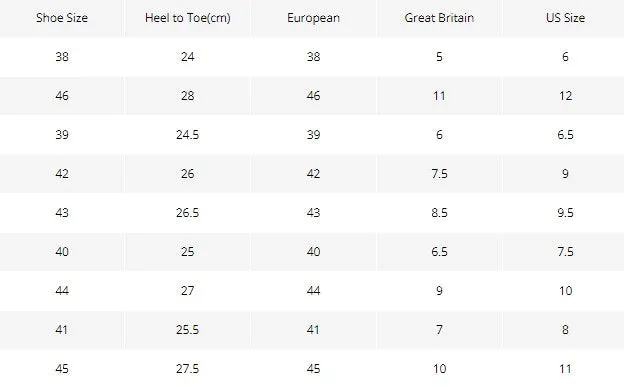Click US size 12 cell
Viewport: 624px width, 387px height.
pos(565,96)
